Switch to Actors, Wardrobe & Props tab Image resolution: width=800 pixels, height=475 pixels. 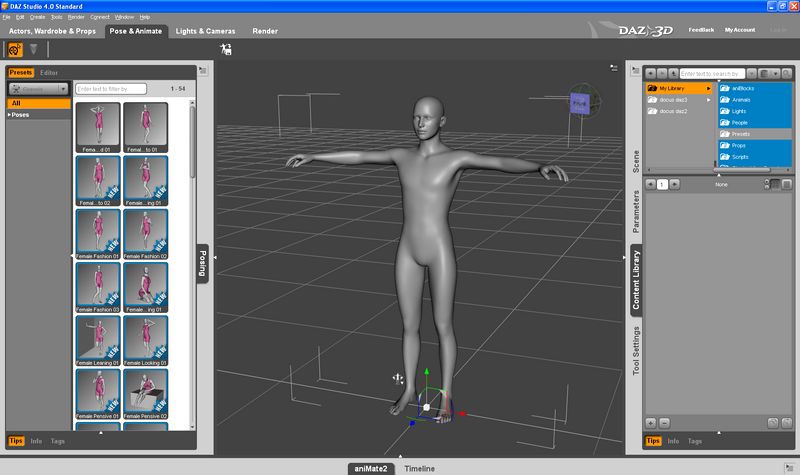52,31
